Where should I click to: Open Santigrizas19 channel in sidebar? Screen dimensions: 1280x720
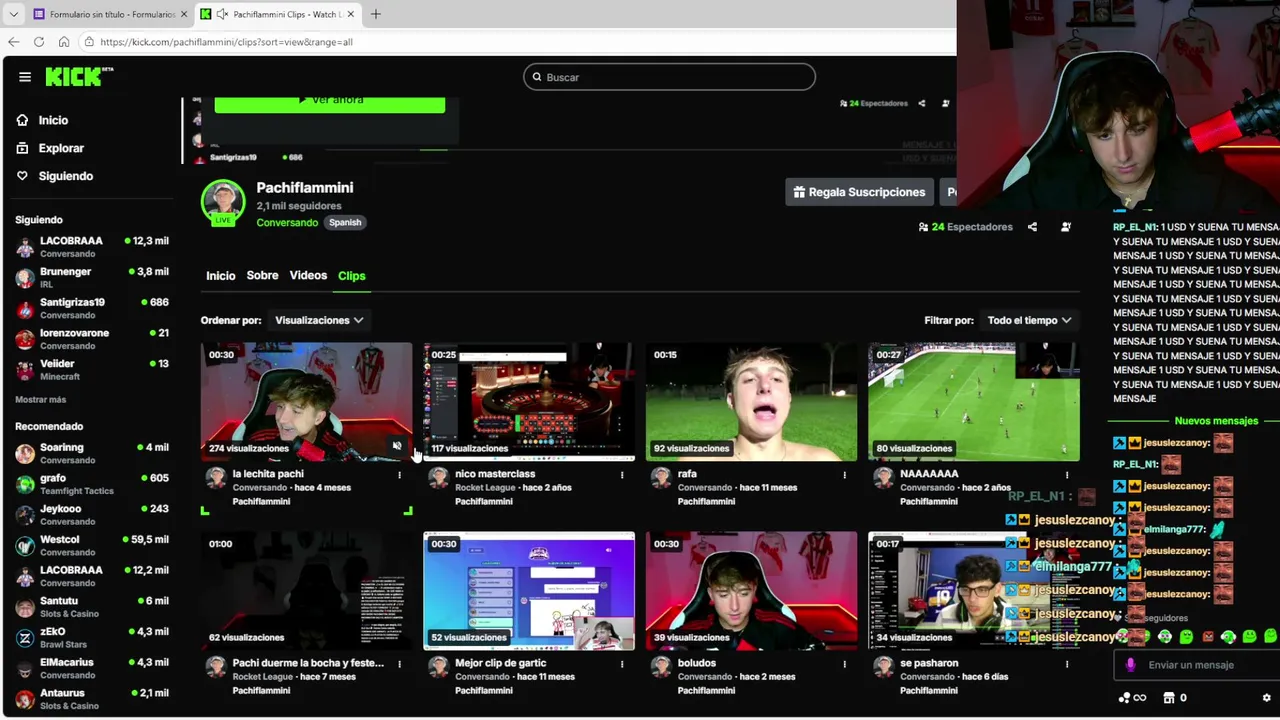[x=92, y=308]
